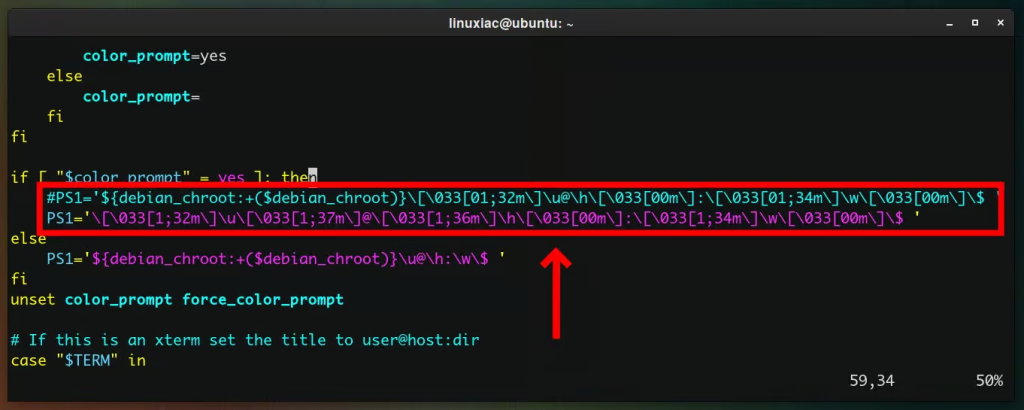Place cursor on first else keyword
Screen dimensions: 1024x410
(x=64, y=76)
